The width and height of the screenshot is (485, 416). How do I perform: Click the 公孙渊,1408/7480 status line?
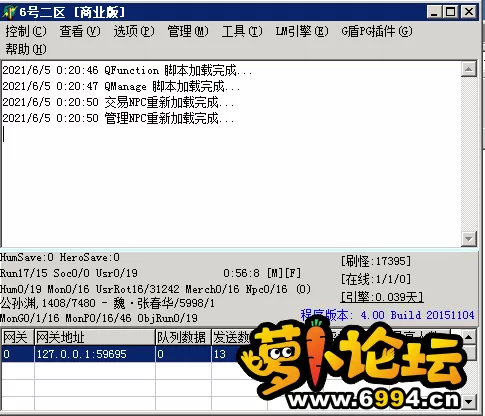107,303
